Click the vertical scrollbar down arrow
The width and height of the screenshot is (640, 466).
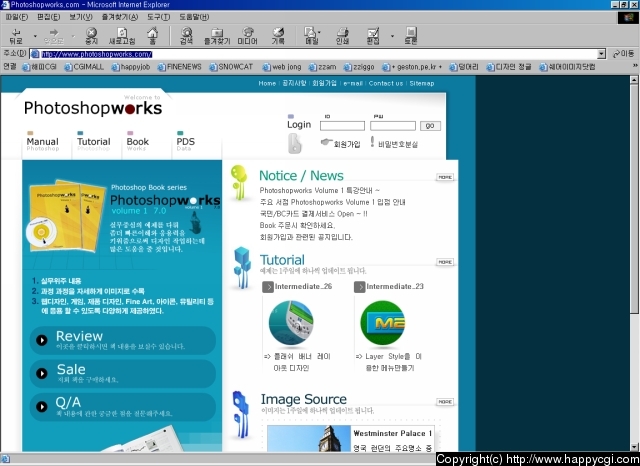(x=634, y=446)
